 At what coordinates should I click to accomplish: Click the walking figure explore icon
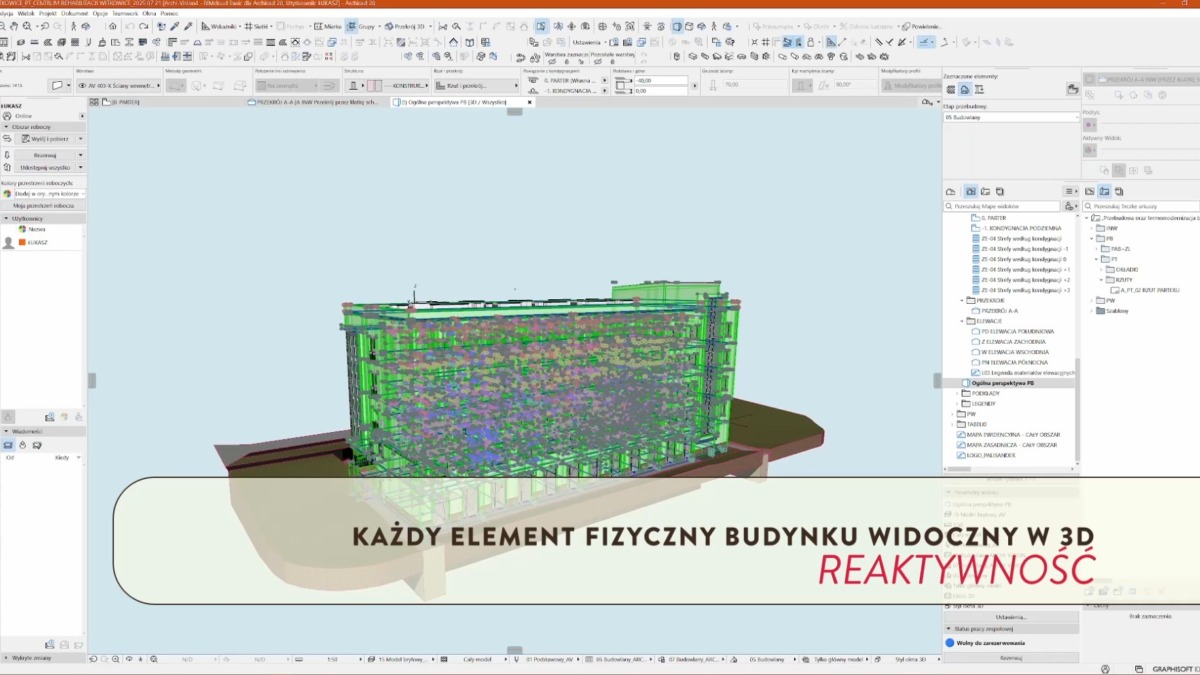(x=73, y=25)
